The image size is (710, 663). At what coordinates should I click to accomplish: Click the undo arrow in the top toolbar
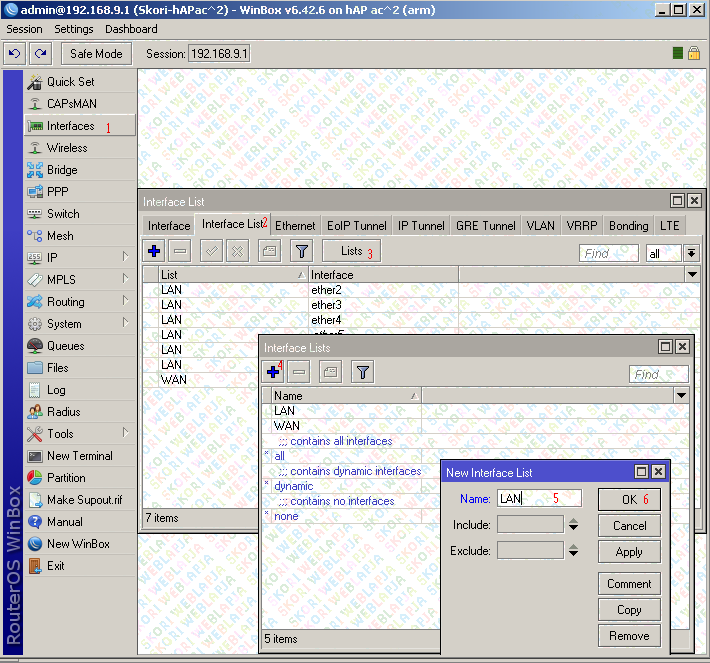(x=15, y=53)
